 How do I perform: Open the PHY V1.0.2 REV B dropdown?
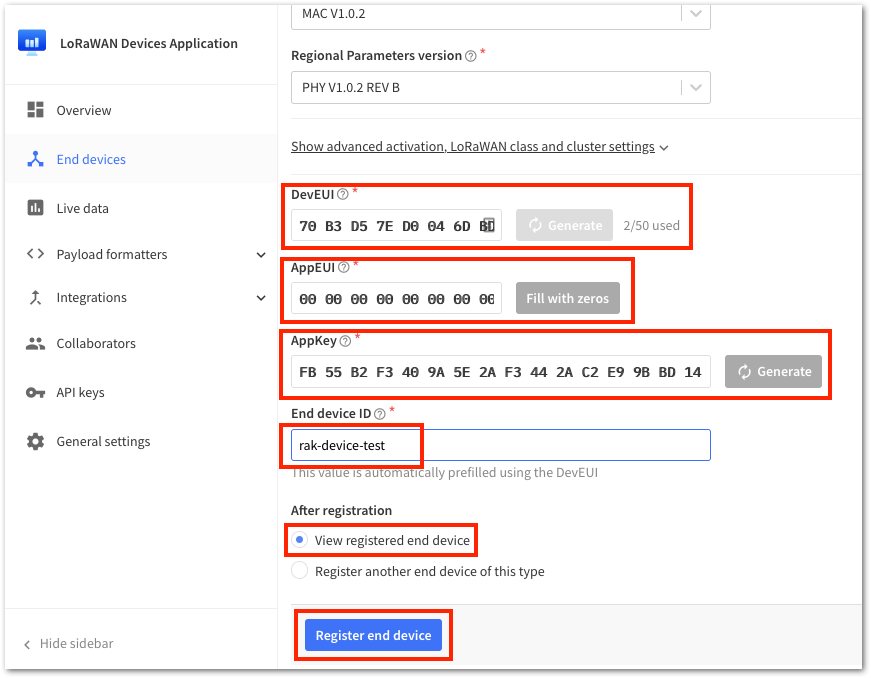pos(500,87)
